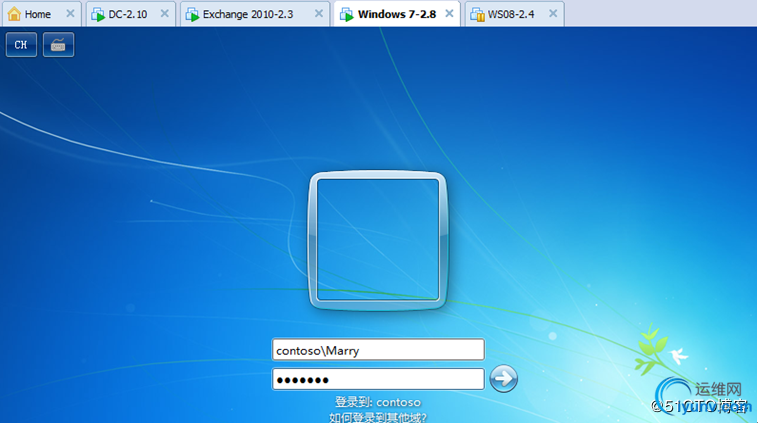Screen dimensions: 758x423
Task: Close the Exchange 2010-2.3 tab
Action: [319, 14]
